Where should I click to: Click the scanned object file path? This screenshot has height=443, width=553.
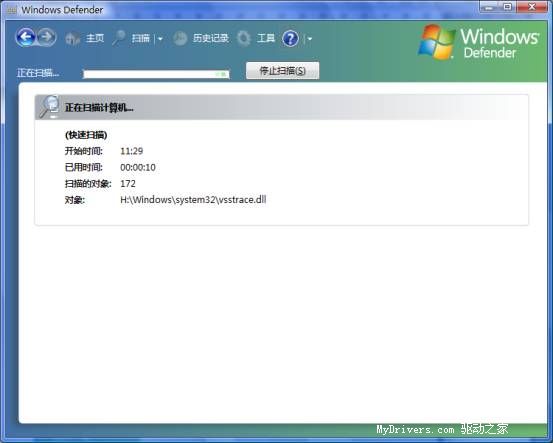193,200
